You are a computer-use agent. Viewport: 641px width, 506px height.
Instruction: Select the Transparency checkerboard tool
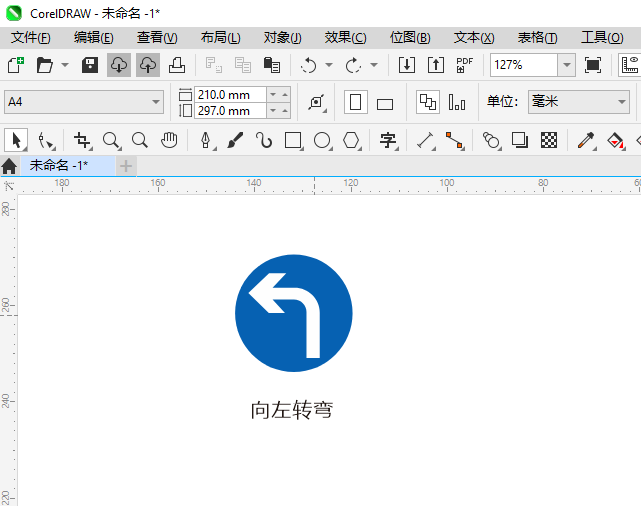click(549, 141)
